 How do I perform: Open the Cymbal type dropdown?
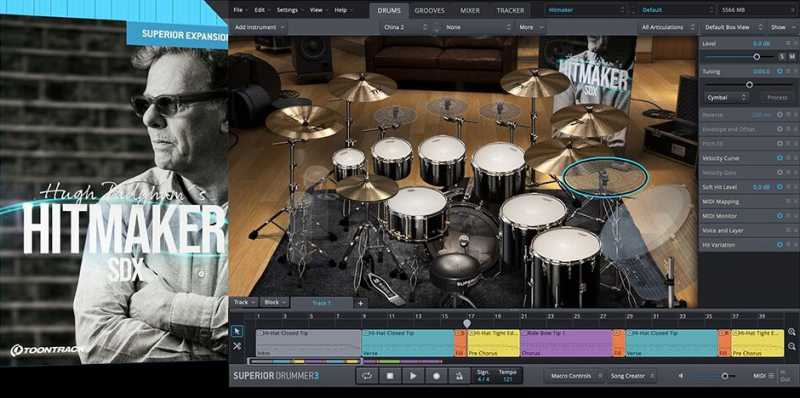(x=727, y=97)
